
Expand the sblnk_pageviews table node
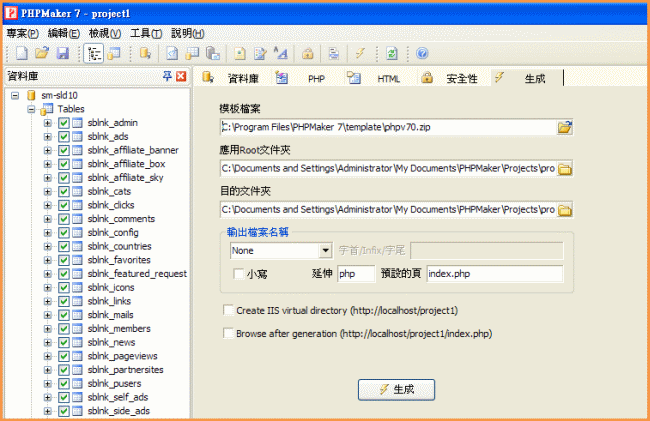coord(48,356)
